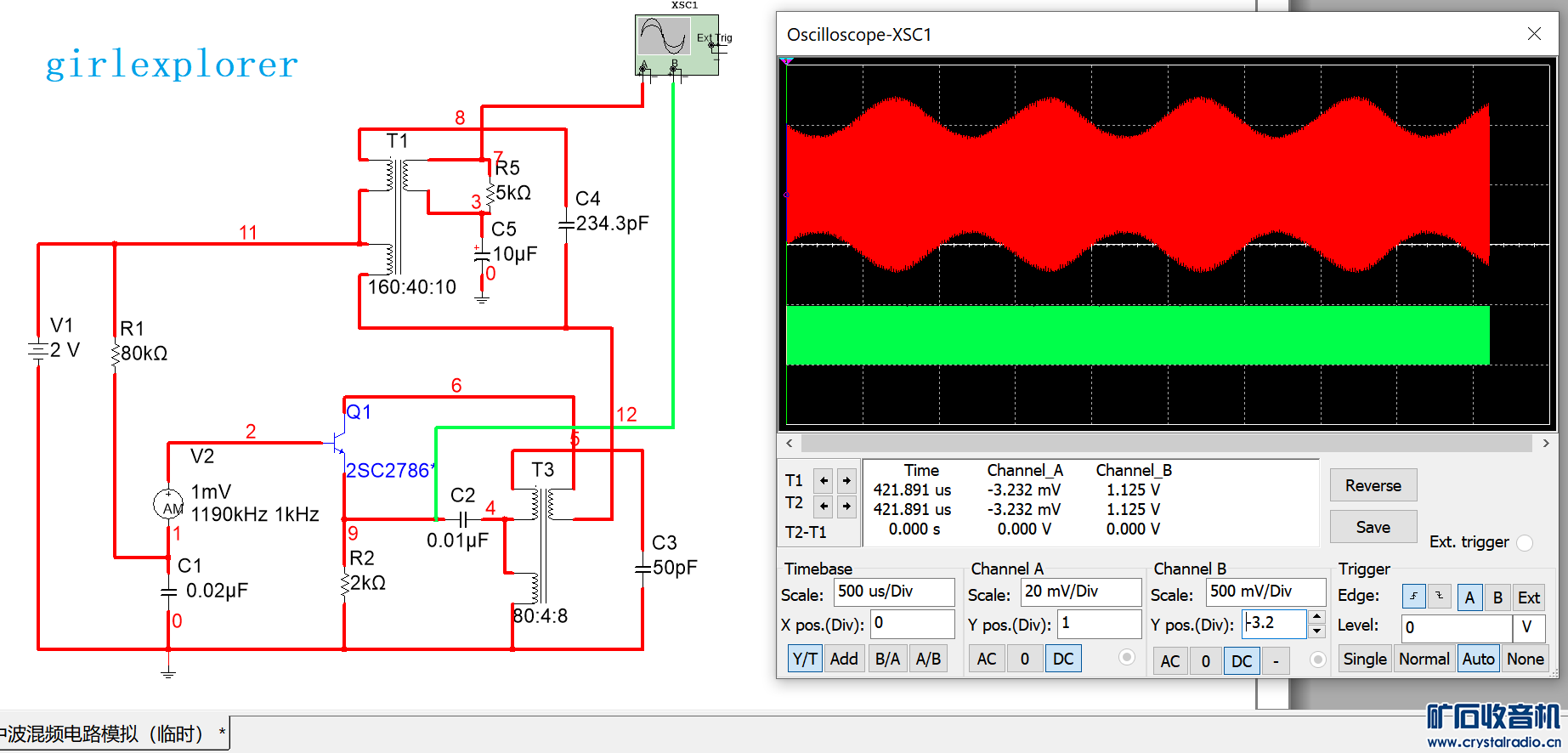Set Channel B coupling to AC

(1170, 661)
